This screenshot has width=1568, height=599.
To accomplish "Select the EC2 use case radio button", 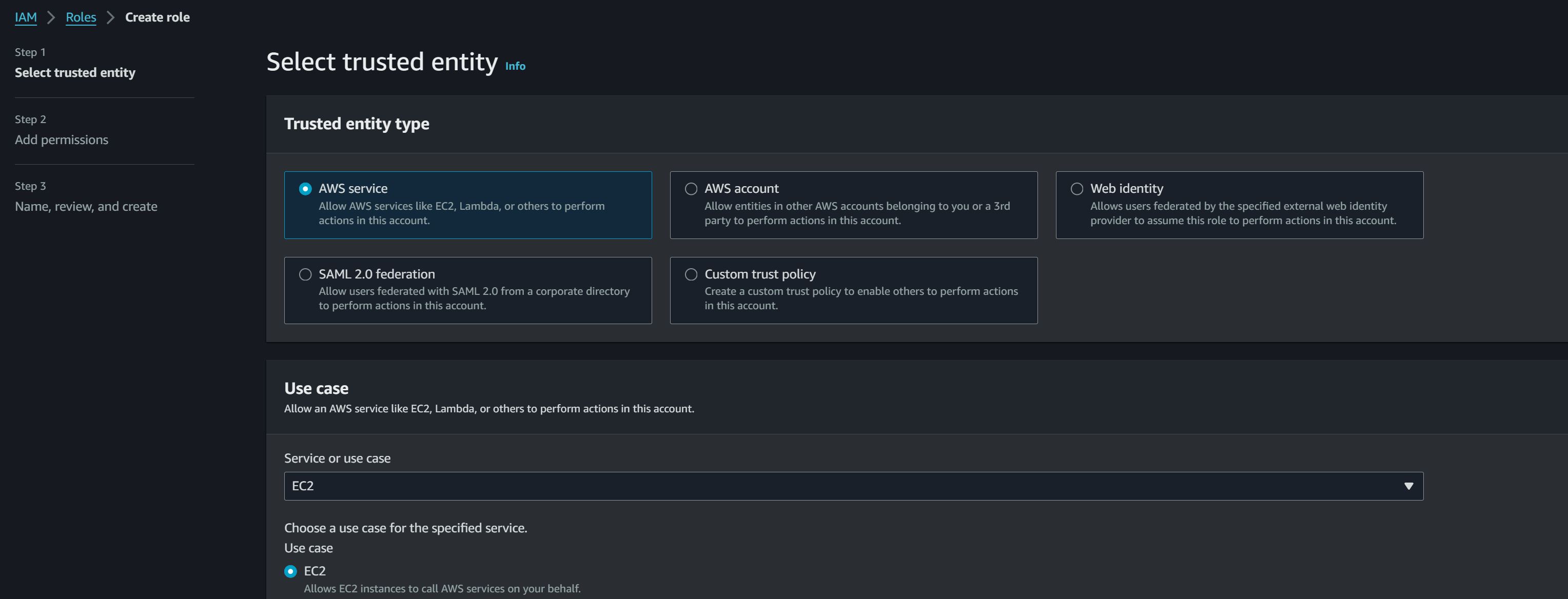I will pyautogui.click(x=291, y=572).
